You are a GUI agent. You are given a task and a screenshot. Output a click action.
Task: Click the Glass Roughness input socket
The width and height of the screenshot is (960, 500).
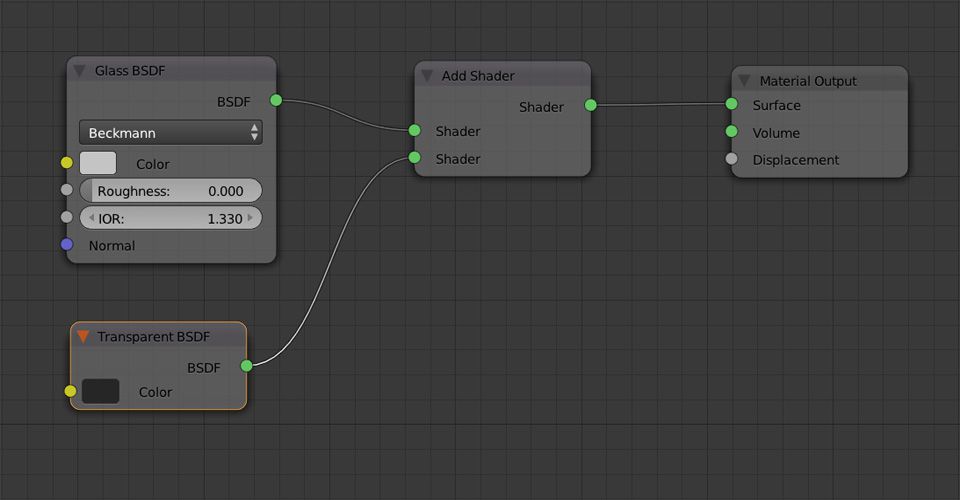click(x=67, y=190)
